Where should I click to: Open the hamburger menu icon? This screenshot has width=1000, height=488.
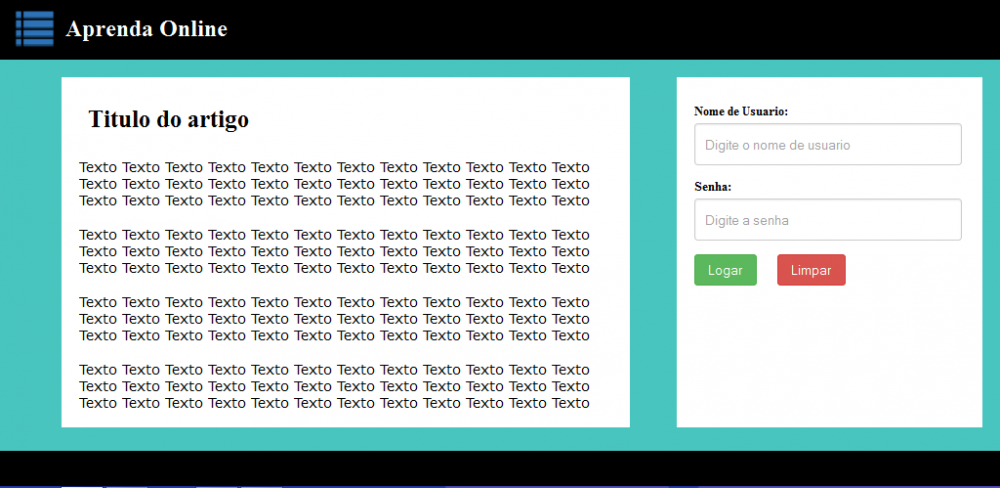pos(34,29)
